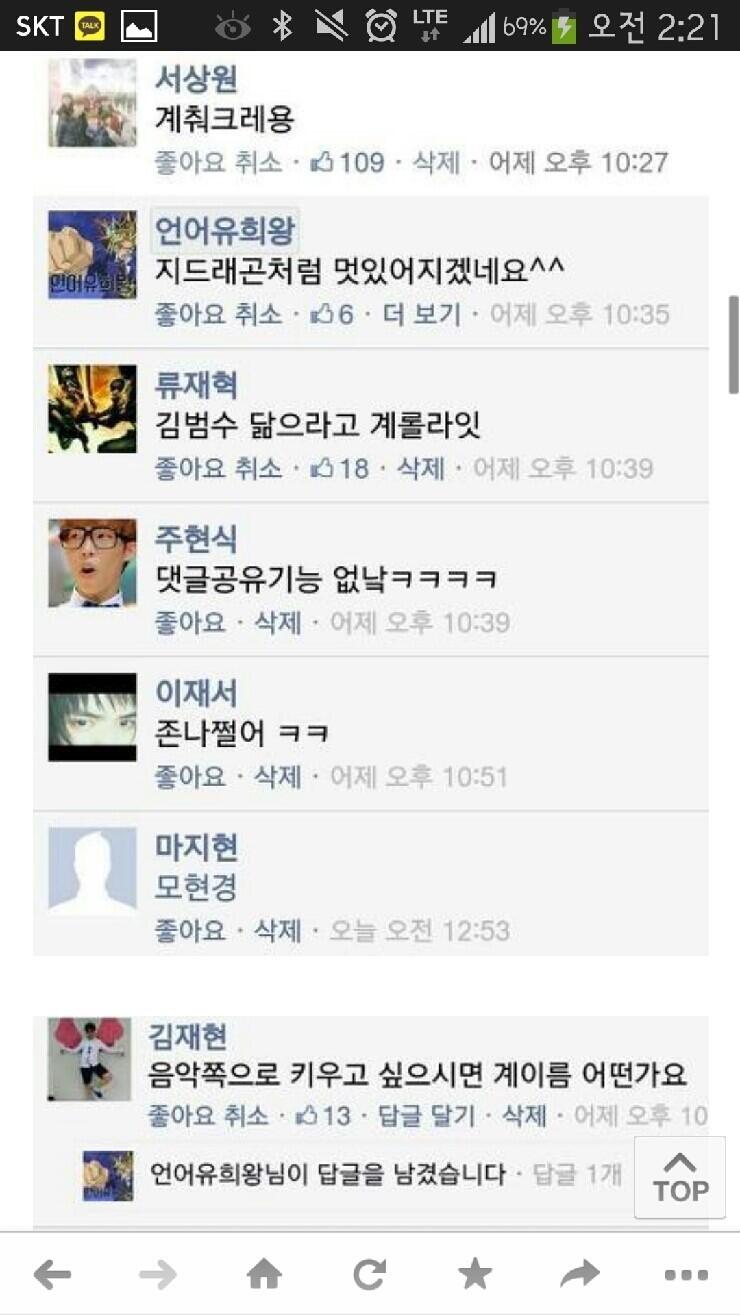Viewport: 740px width, 1315px height.
Task: Delete 마지현's comment via 삭제
Action: (278, 930)
